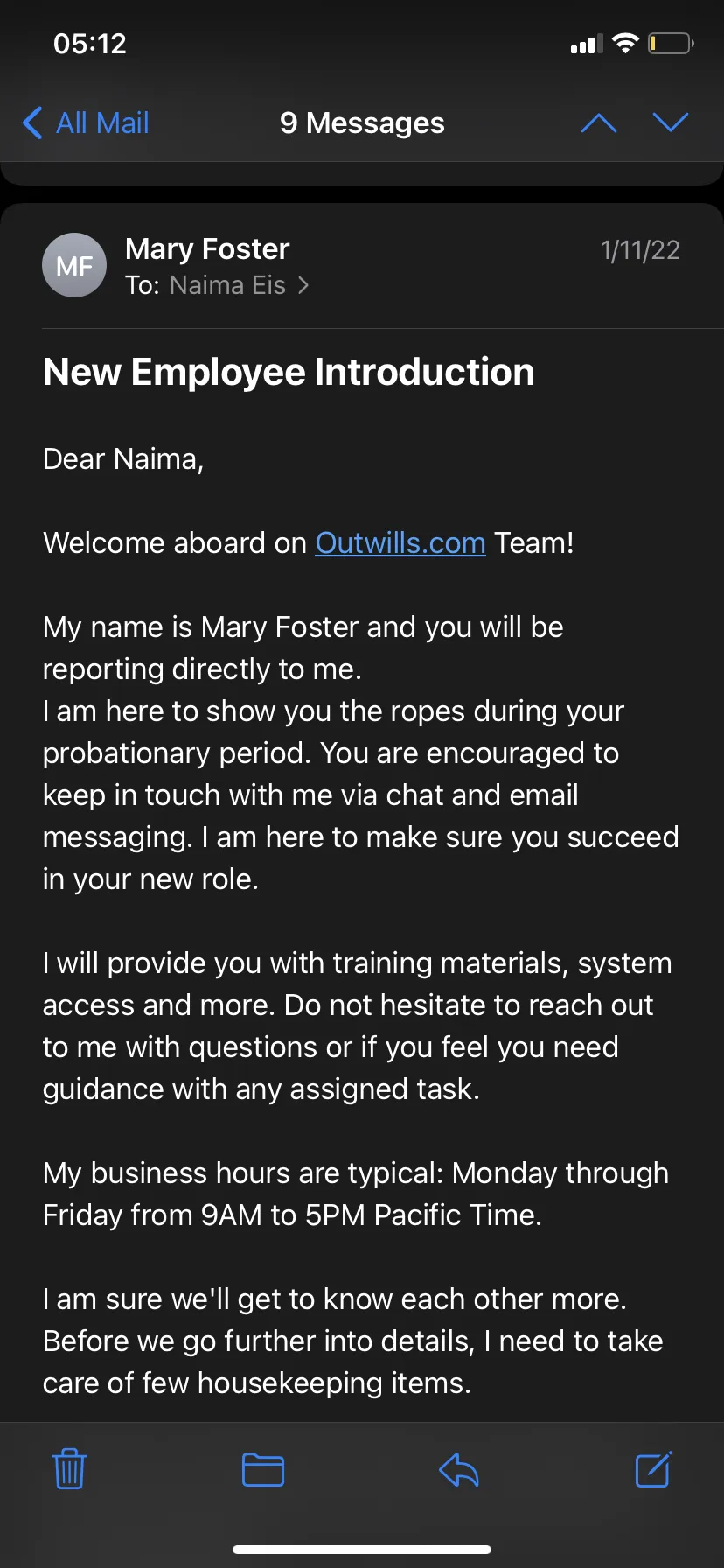Compose a new message with pencil icon

[653, 1469]
